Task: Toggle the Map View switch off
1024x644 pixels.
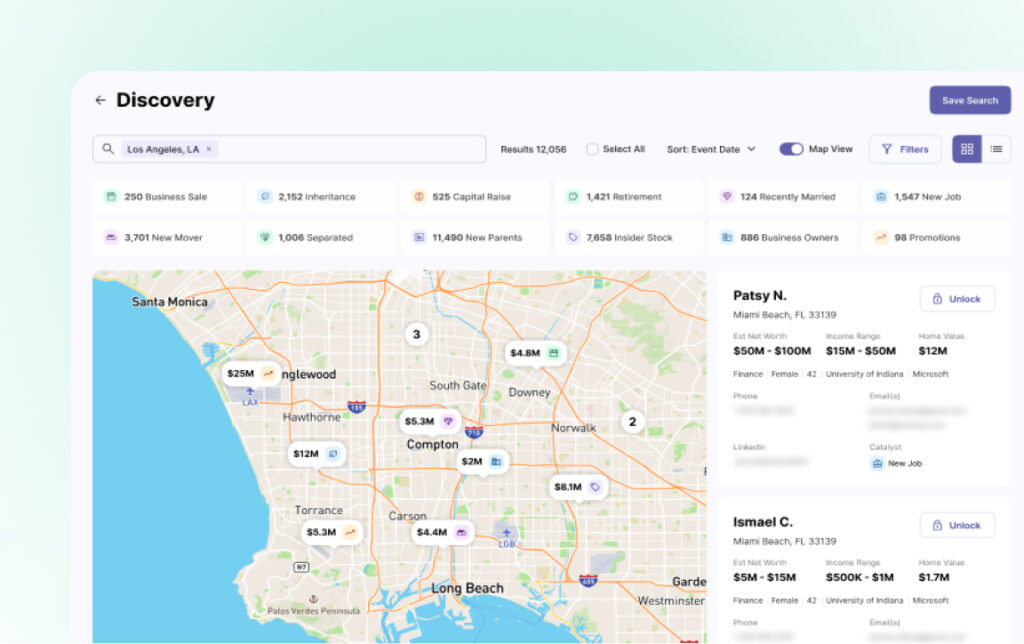Action: tap(791, 149)
